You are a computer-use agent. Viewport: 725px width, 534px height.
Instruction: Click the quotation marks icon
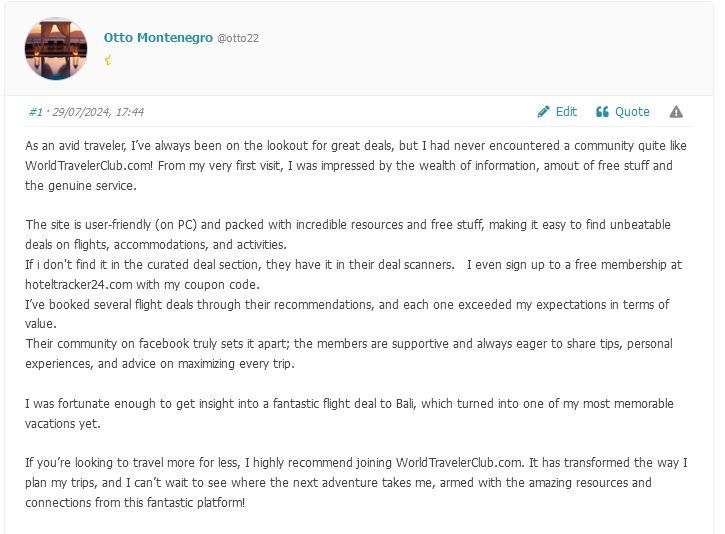click(x=602, y=112)
